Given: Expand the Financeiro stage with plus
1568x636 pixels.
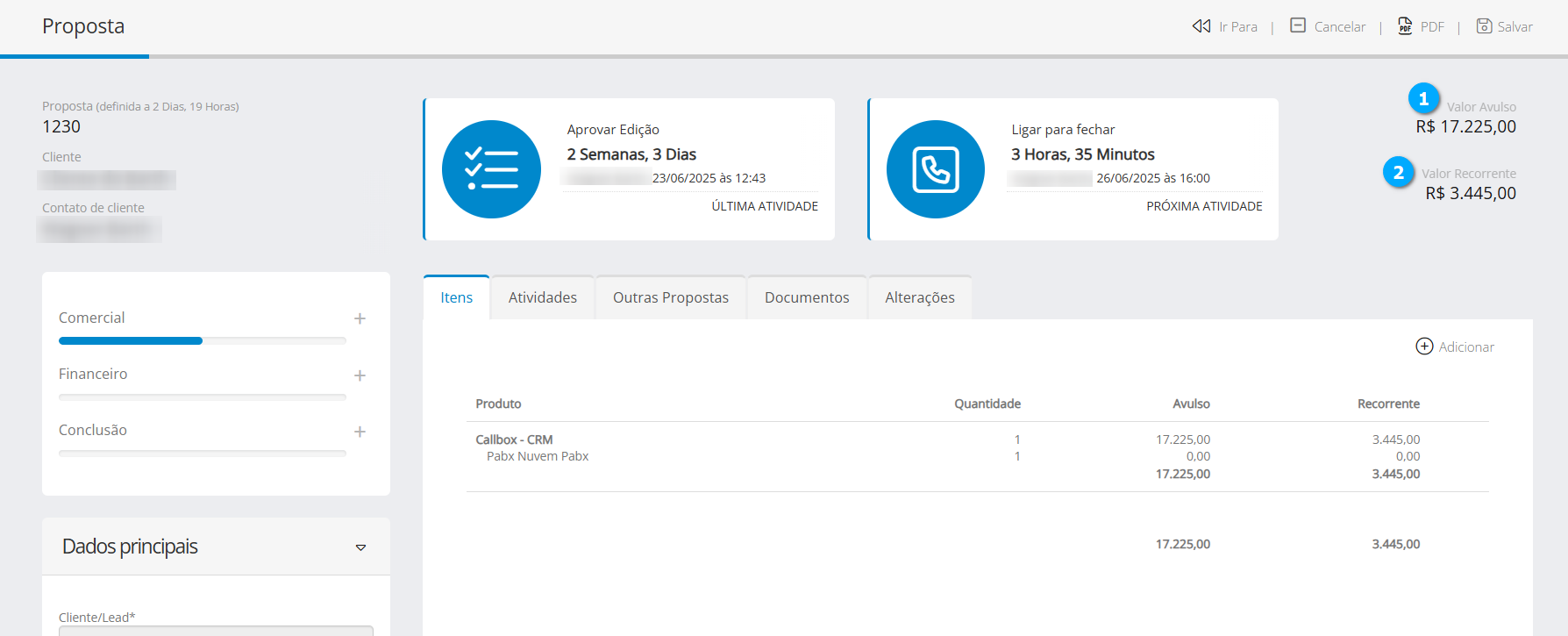Looking at the screenshot, I should click(x=360, y=375).
